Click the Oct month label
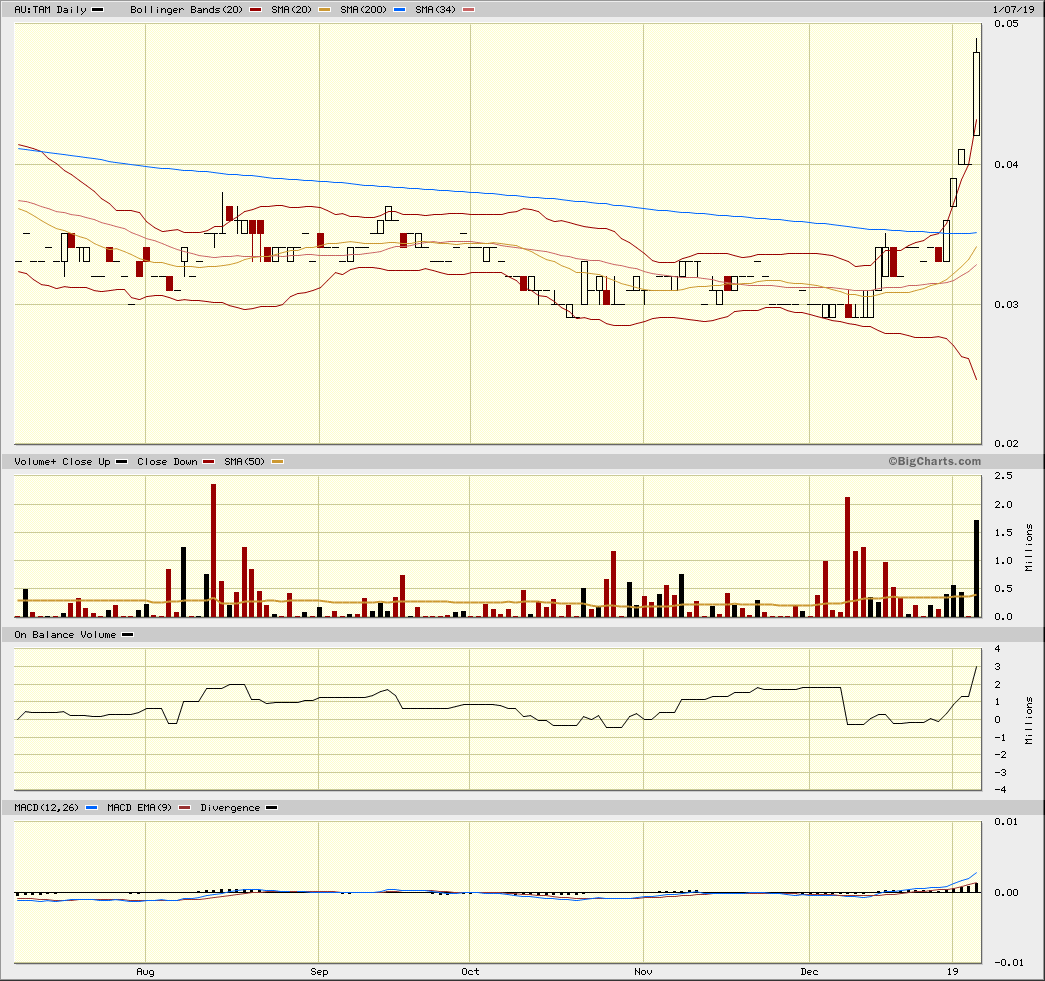Screen dimensions: 1045x981 click(470, 972)
